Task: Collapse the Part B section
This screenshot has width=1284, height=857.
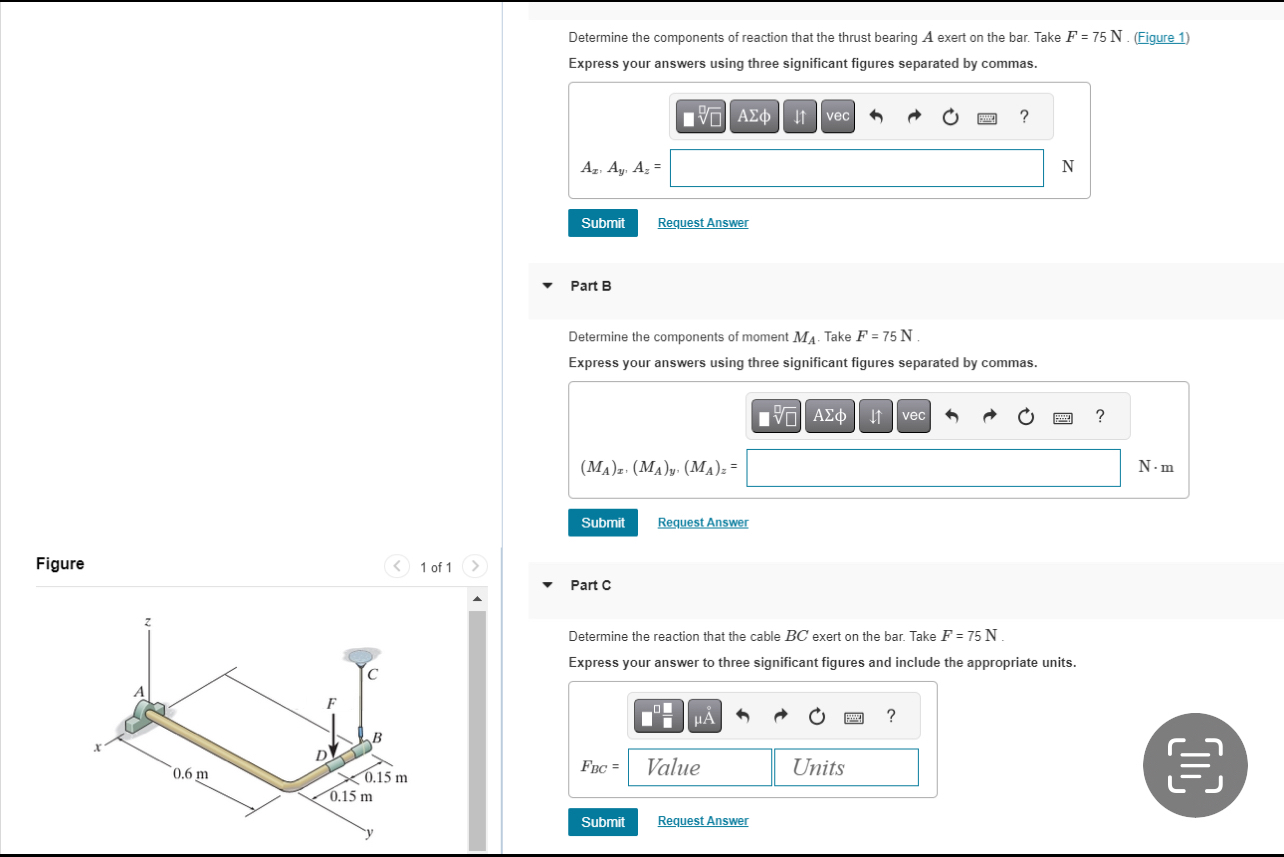Action: [547, 285]
